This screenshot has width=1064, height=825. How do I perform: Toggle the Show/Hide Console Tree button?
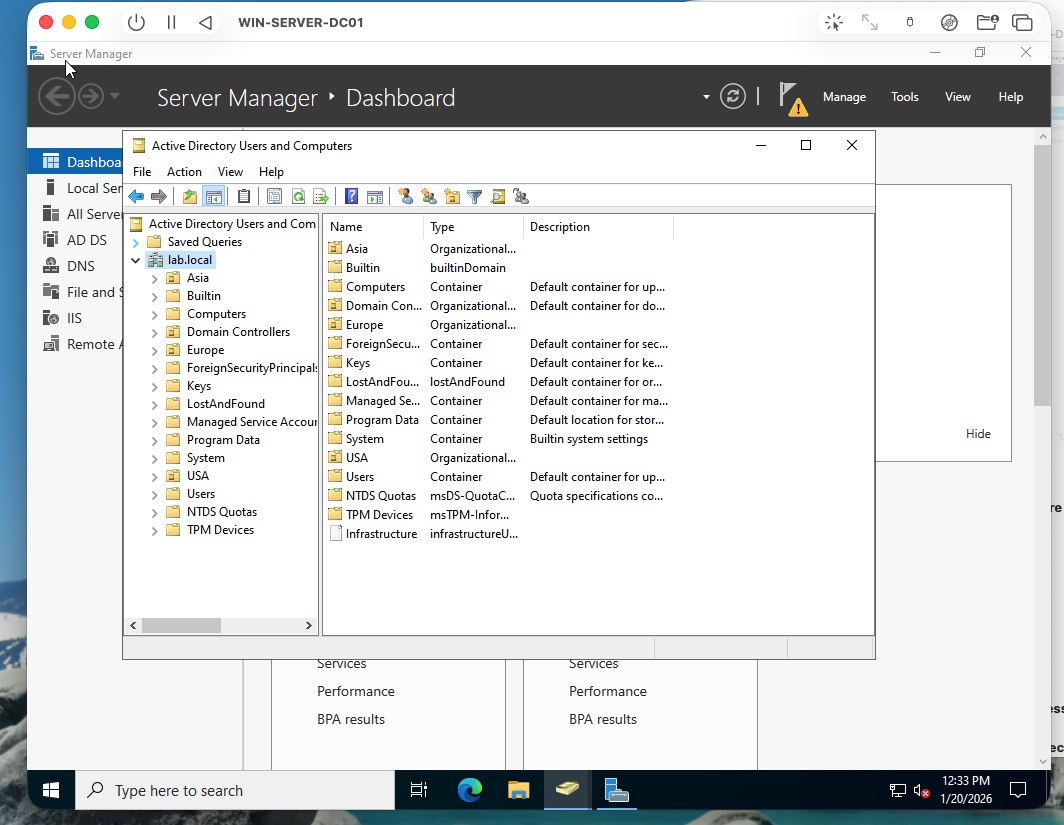212,197
